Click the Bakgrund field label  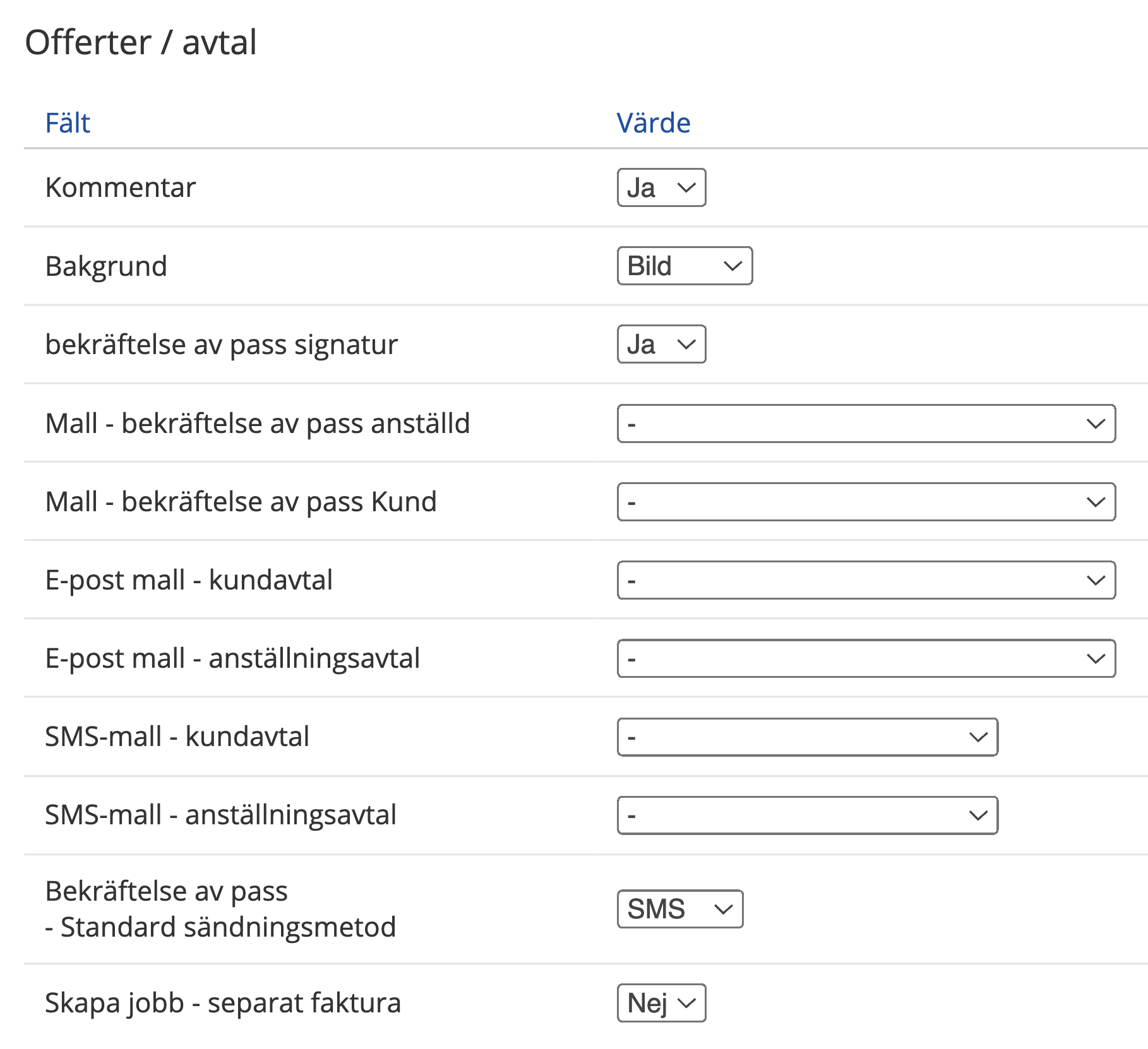106,266
